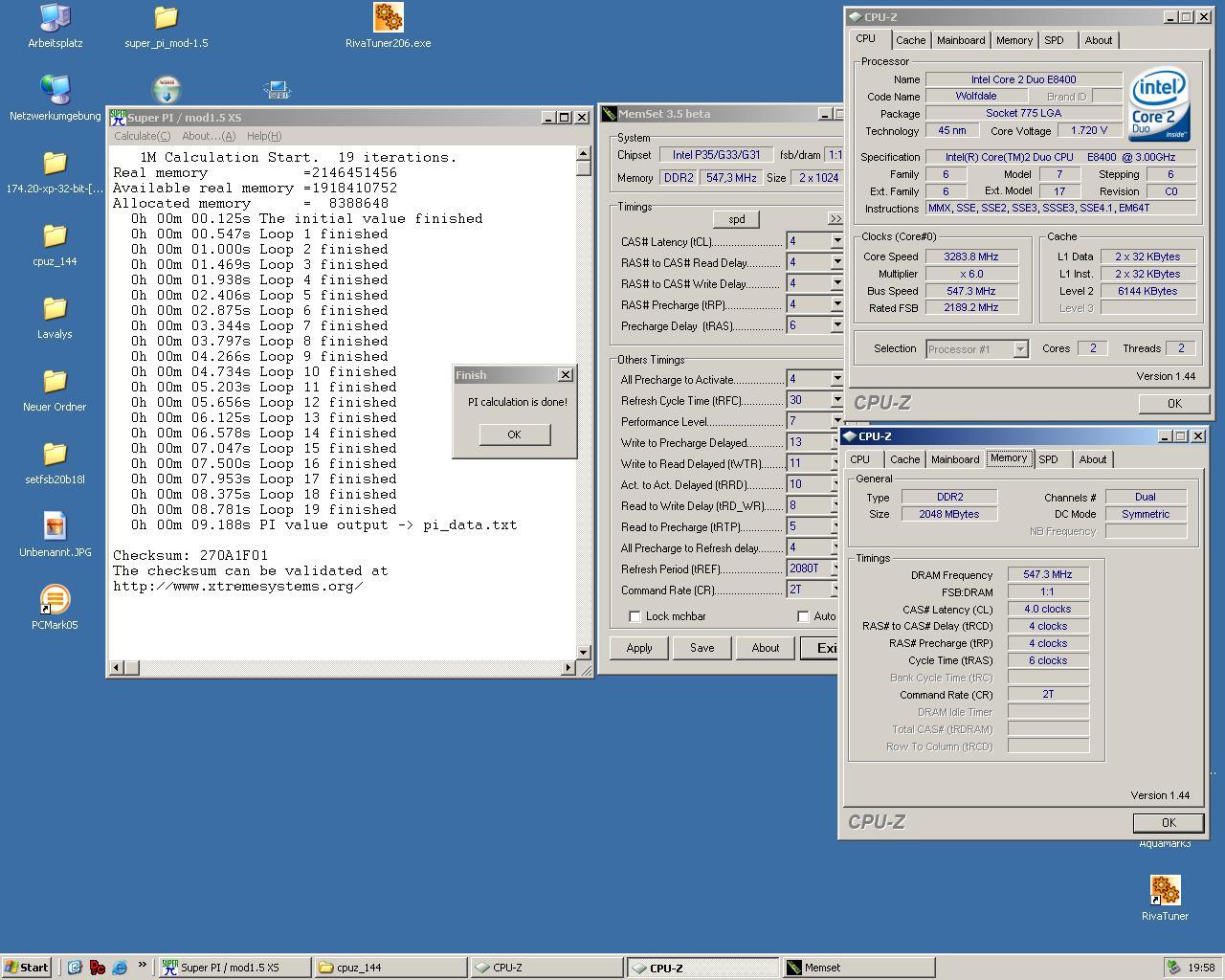
Task: Click the MemSet title bar icon
Action: [x=609, y=114]
